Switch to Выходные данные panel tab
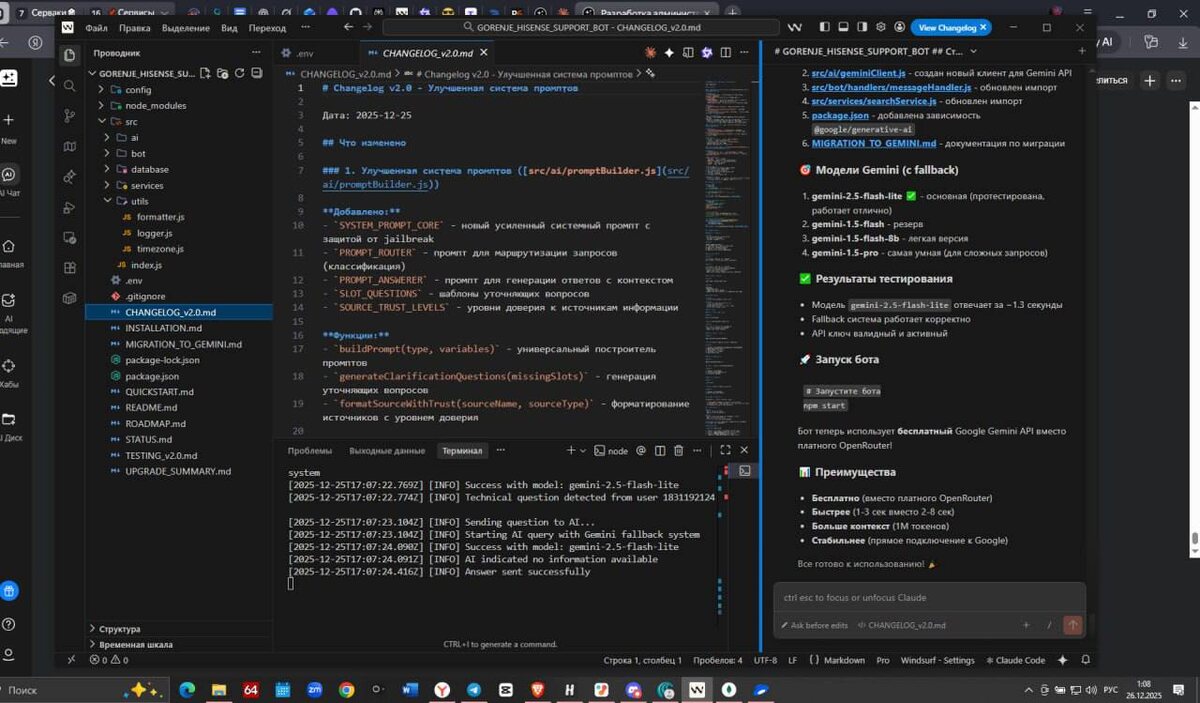The width and height of the screenshot is (1200, 703). pos(387,451)
